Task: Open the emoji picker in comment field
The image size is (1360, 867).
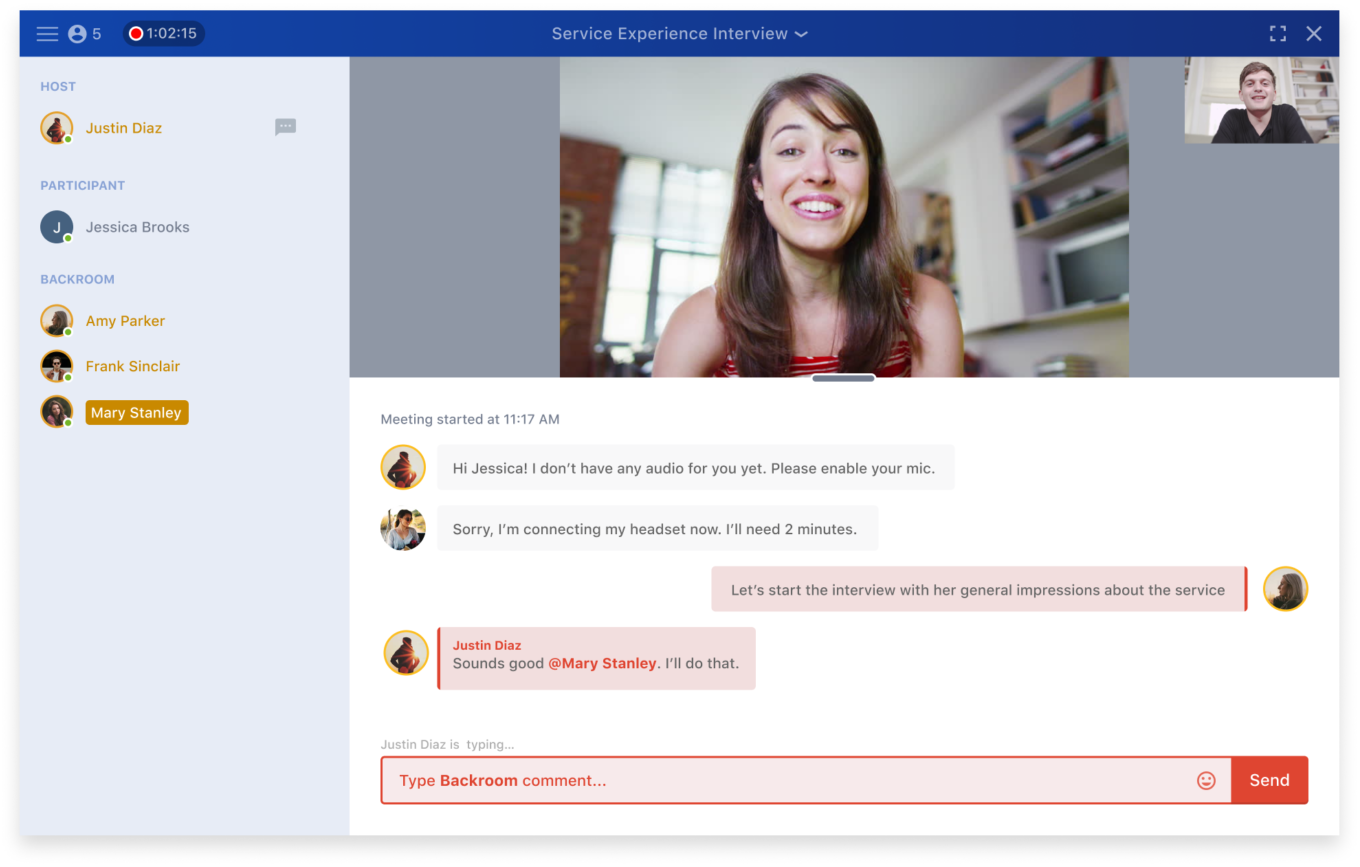Action: click(x=1206, y=781)
